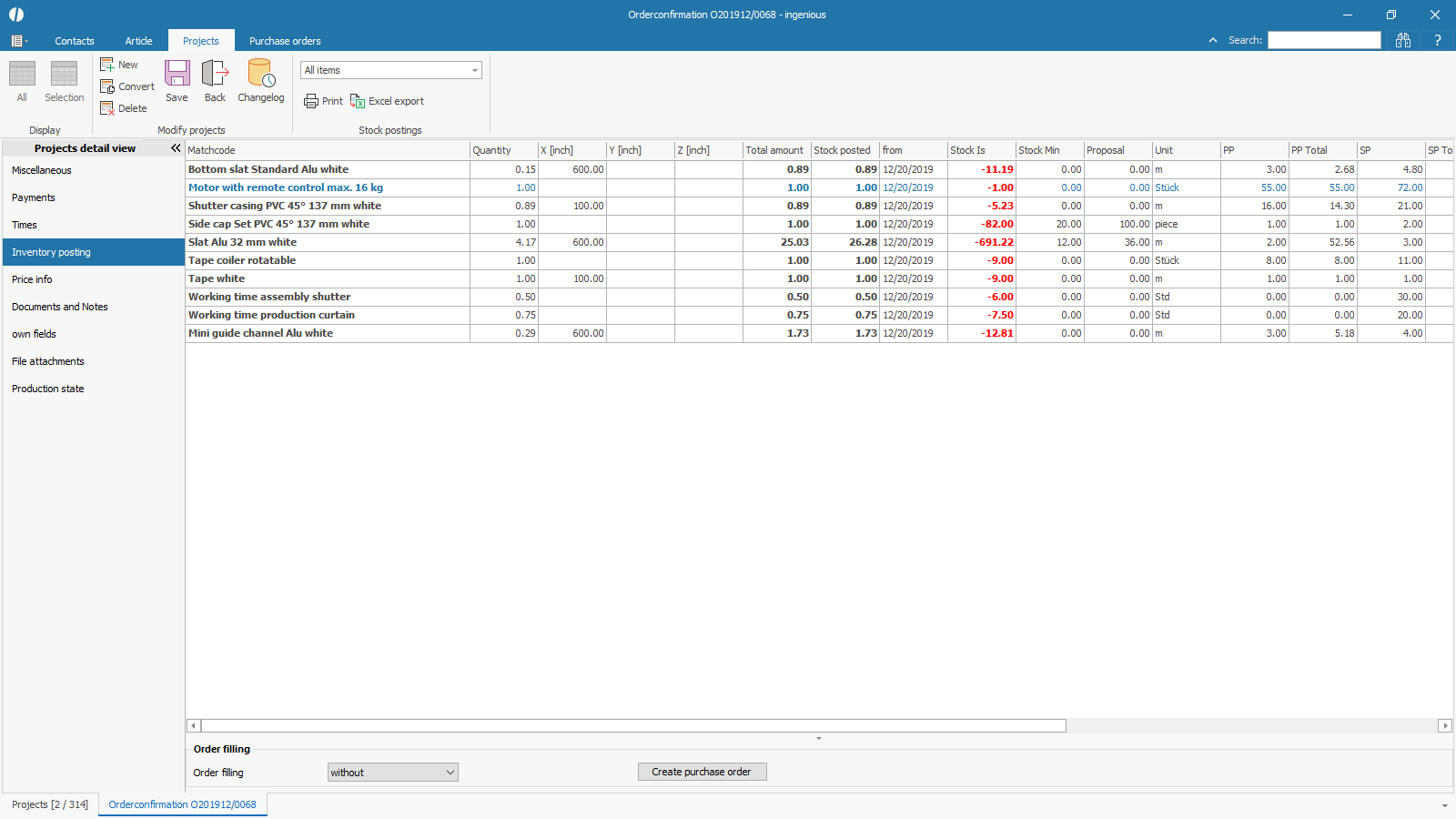Show All display view
Viewport: 1456px width, 819px height.
[x=22, y=74]
